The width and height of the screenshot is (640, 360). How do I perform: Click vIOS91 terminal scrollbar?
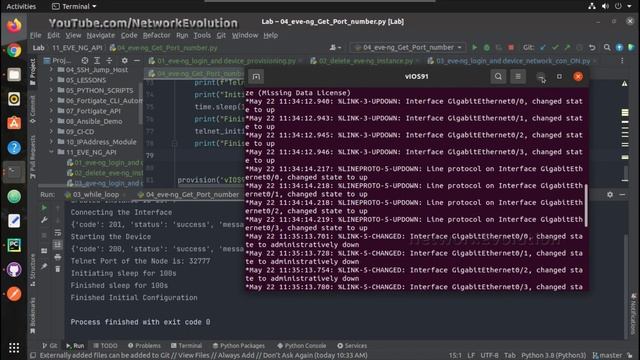[x=586, y=205]
